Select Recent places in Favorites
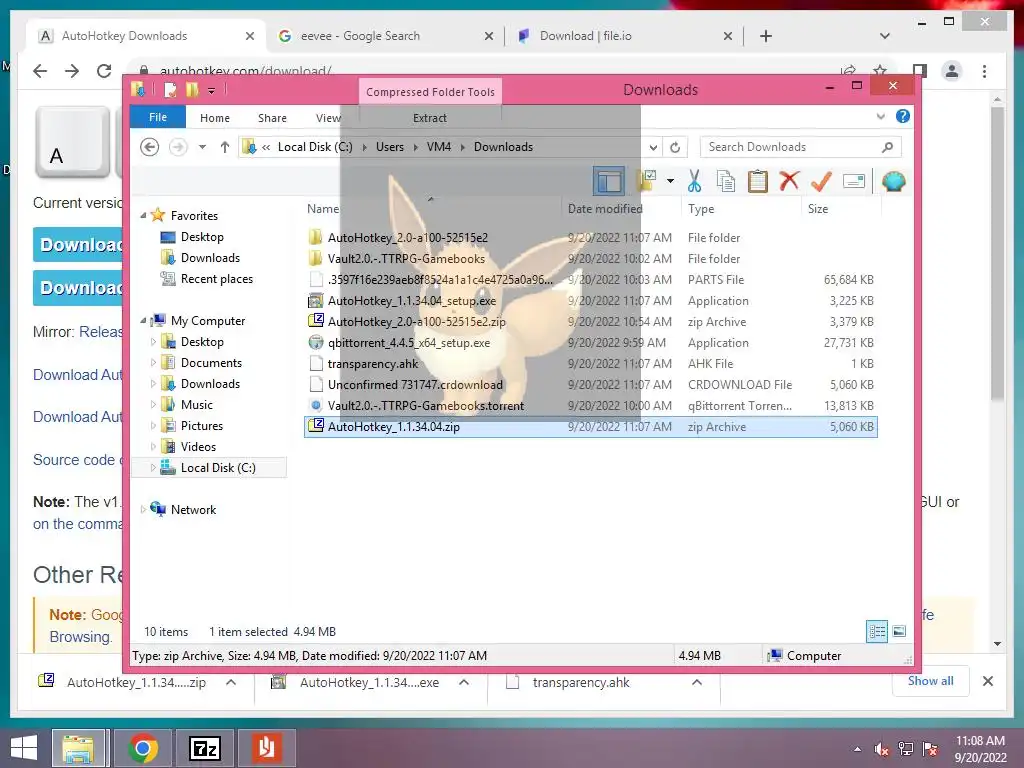This screenshot has width=1024, height=768. [216, 279]
